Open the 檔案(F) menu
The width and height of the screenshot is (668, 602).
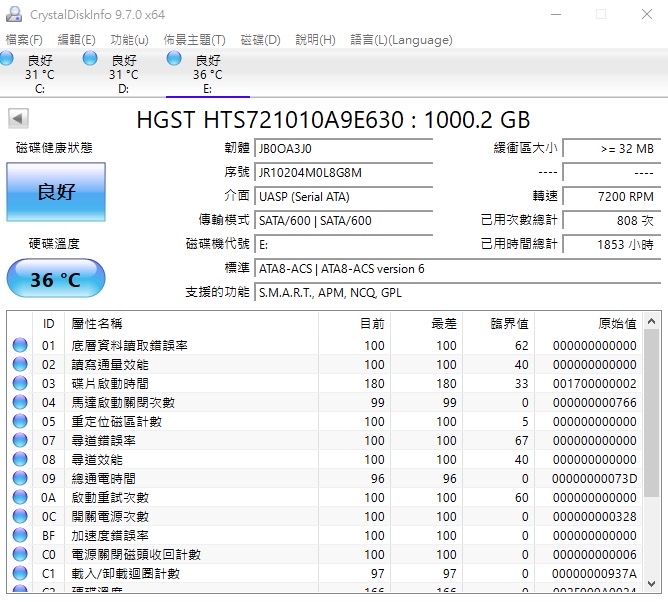point(24,40)
